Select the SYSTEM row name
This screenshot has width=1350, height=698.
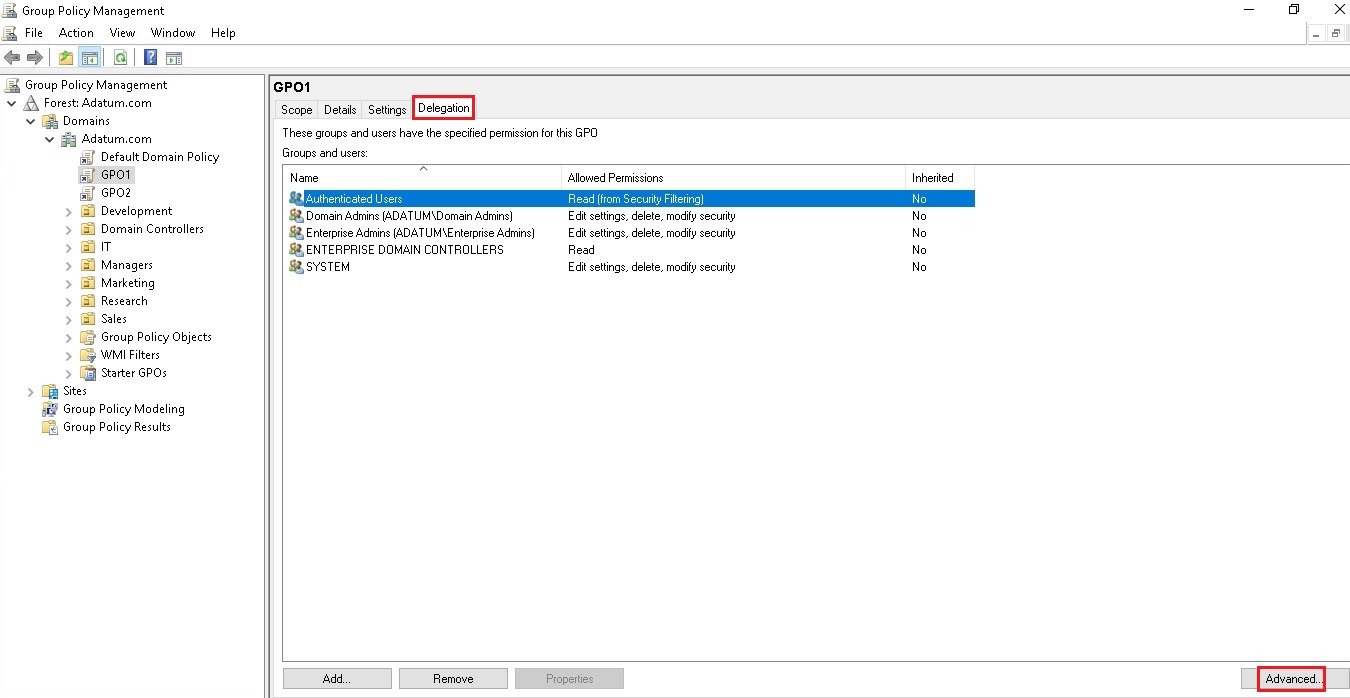[328, 267]
